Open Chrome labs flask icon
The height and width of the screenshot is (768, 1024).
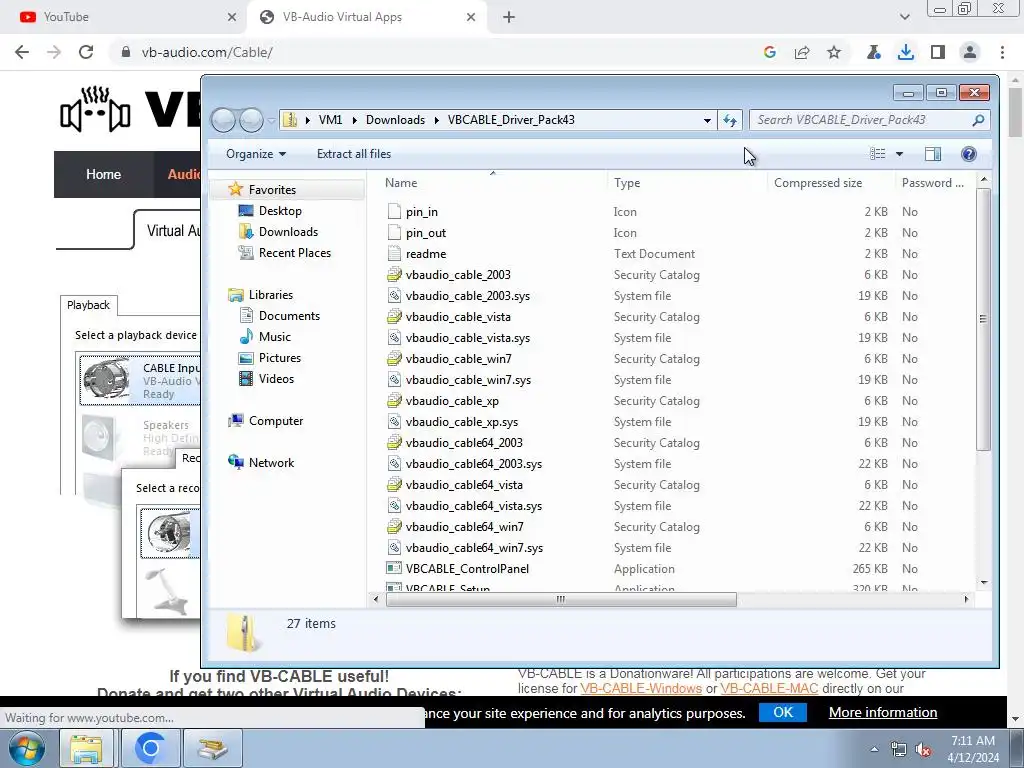874,52
